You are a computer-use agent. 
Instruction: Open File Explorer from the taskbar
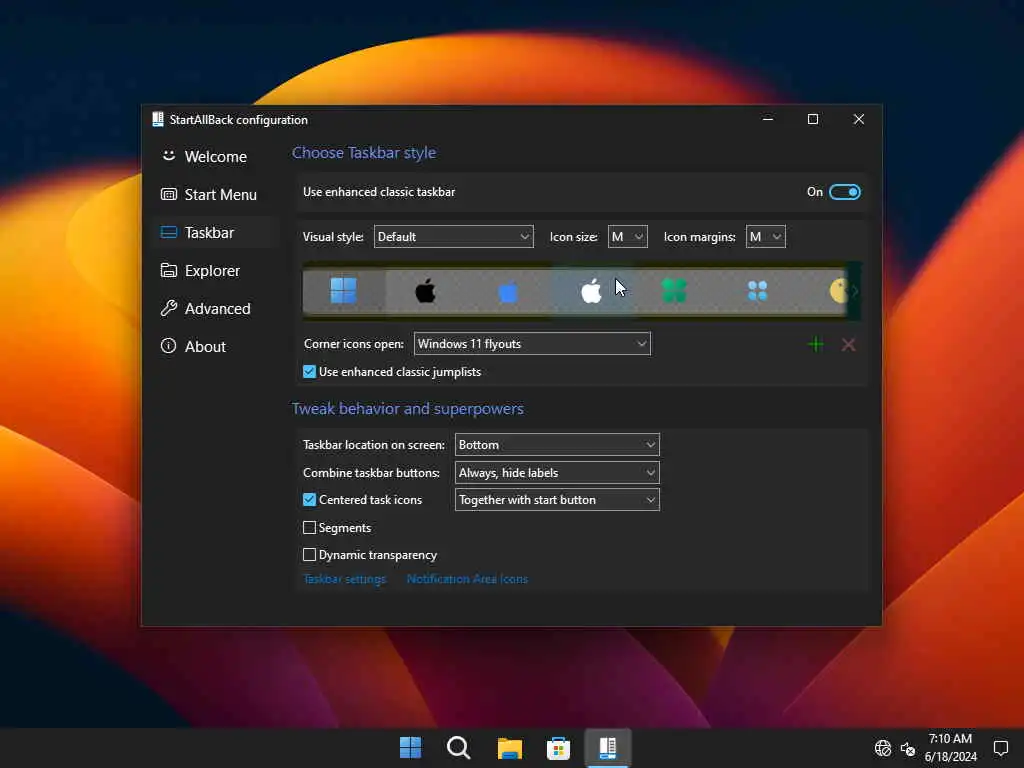(509, 748)
